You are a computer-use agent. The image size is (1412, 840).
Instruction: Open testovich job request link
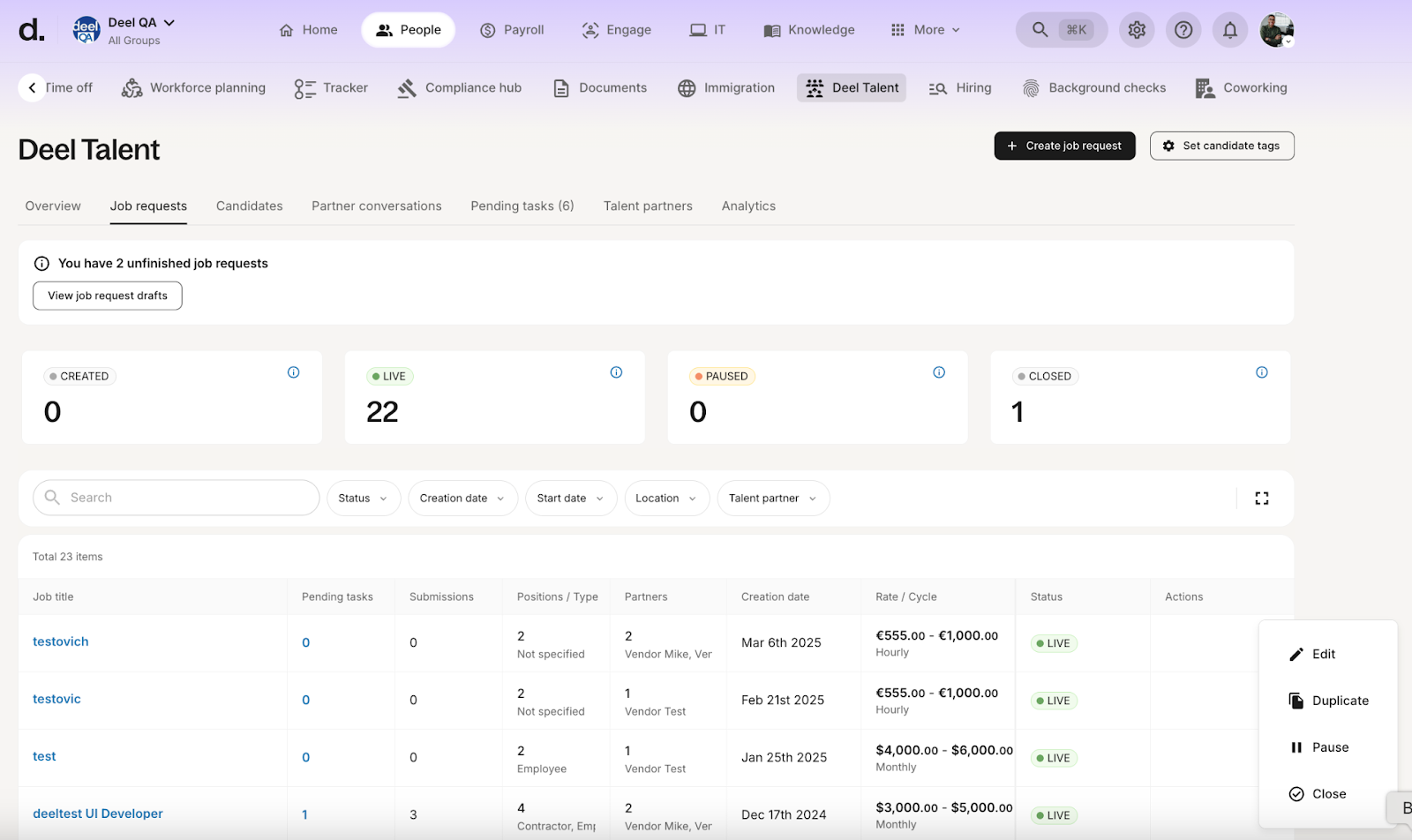pyautogui.click(x=61, y=641)
